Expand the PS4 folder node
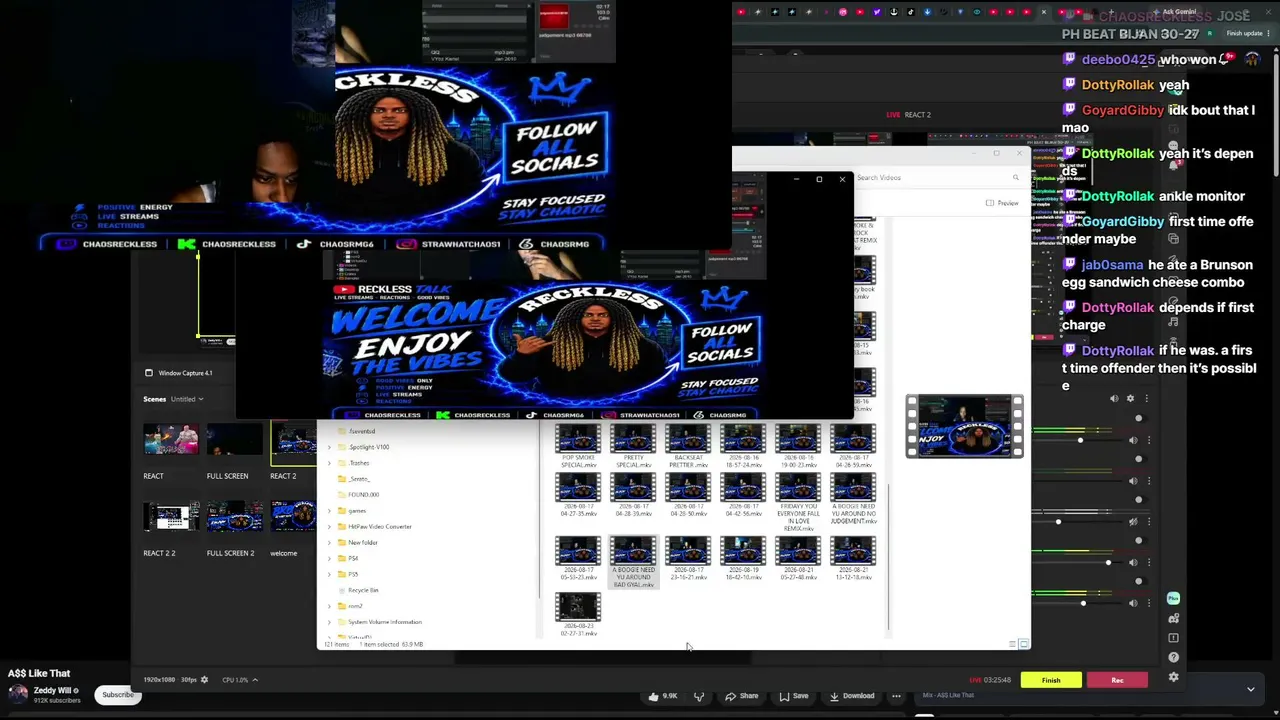 [x=329, y=558]
